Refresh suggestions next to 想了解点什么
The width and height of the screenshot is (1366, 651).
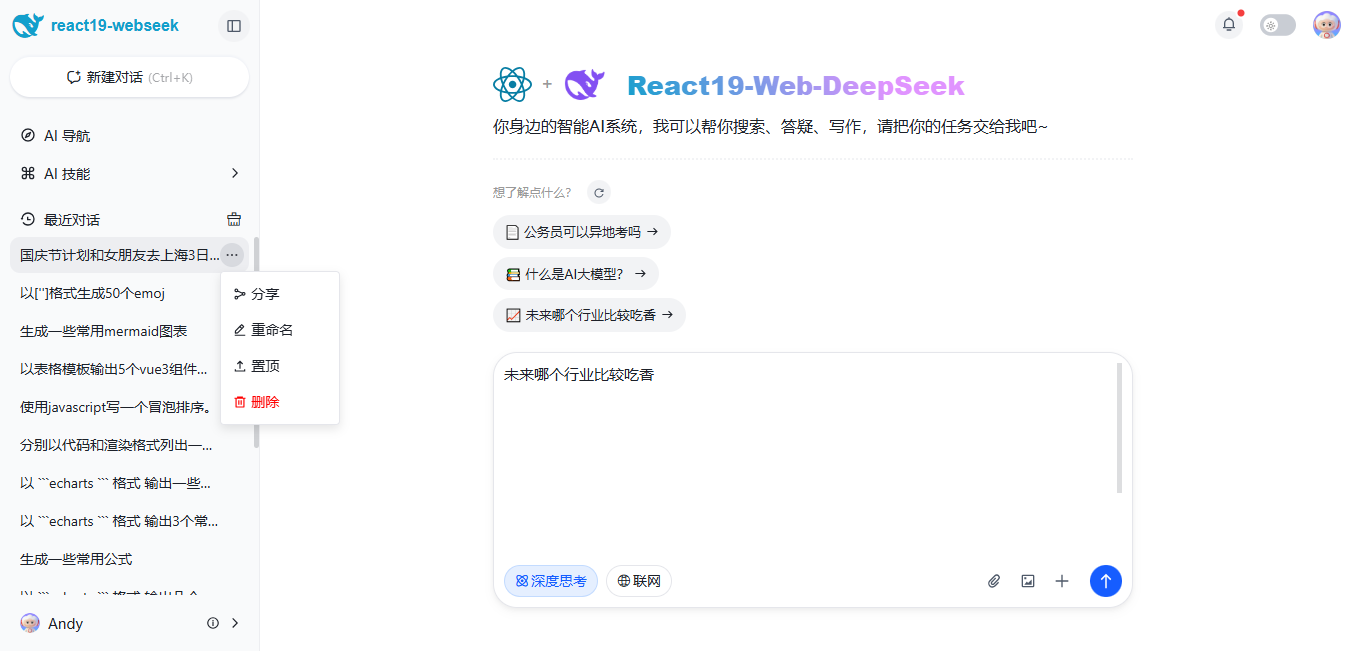pos(599,192)
